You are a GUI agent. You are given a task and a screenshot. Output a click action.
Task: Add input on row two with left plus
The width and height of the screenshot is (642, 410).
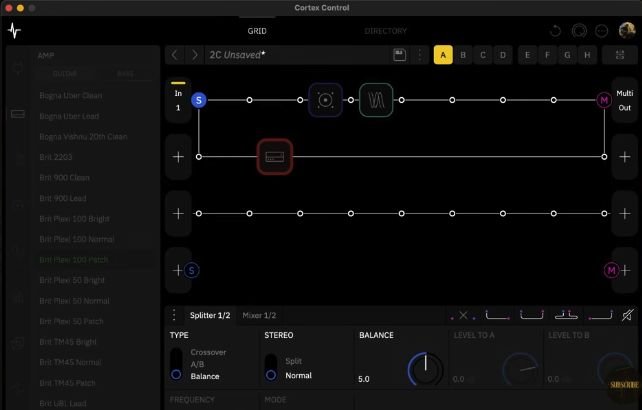[178, 157]
